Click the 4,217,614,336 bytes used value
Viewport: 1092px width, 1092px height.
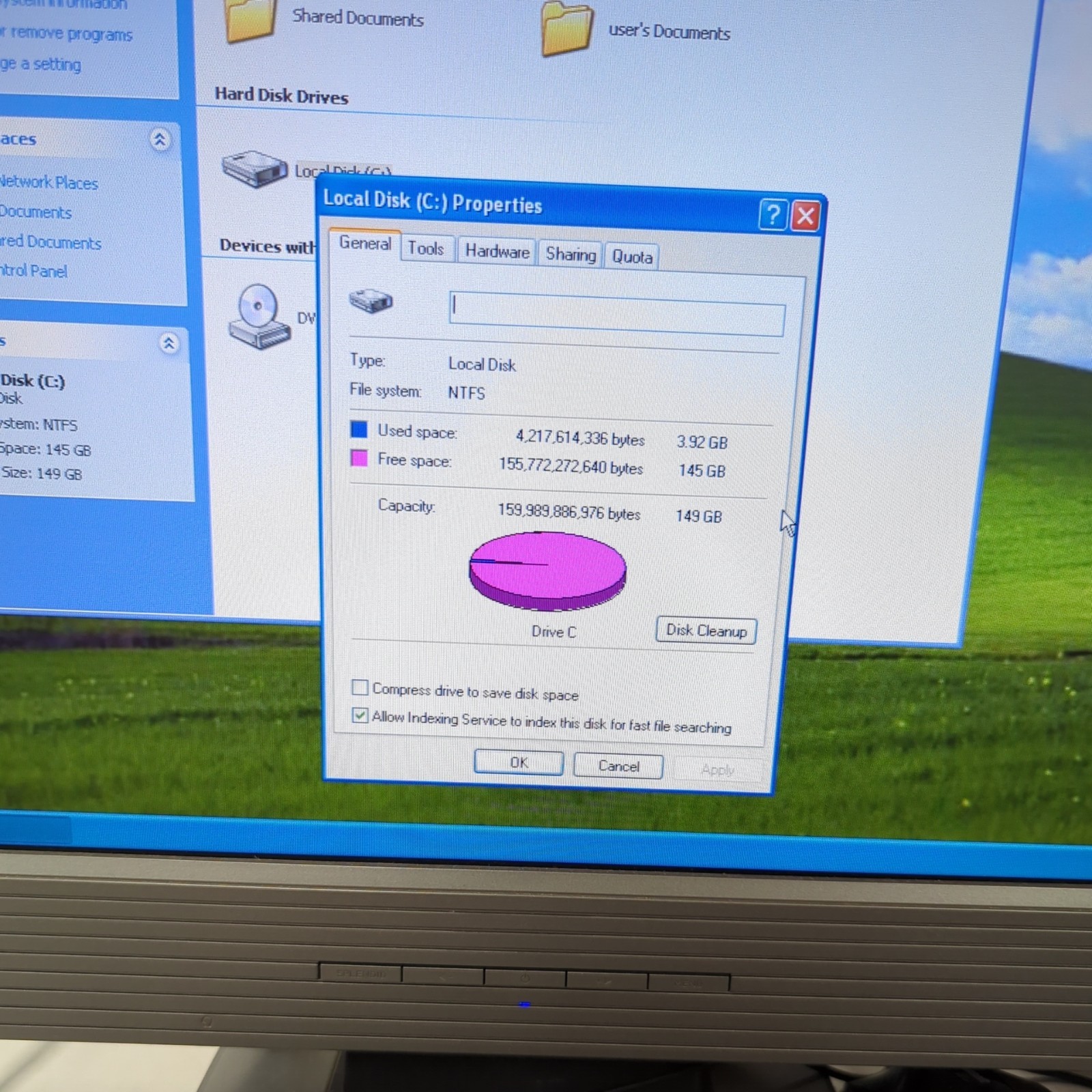click(580, 437)
